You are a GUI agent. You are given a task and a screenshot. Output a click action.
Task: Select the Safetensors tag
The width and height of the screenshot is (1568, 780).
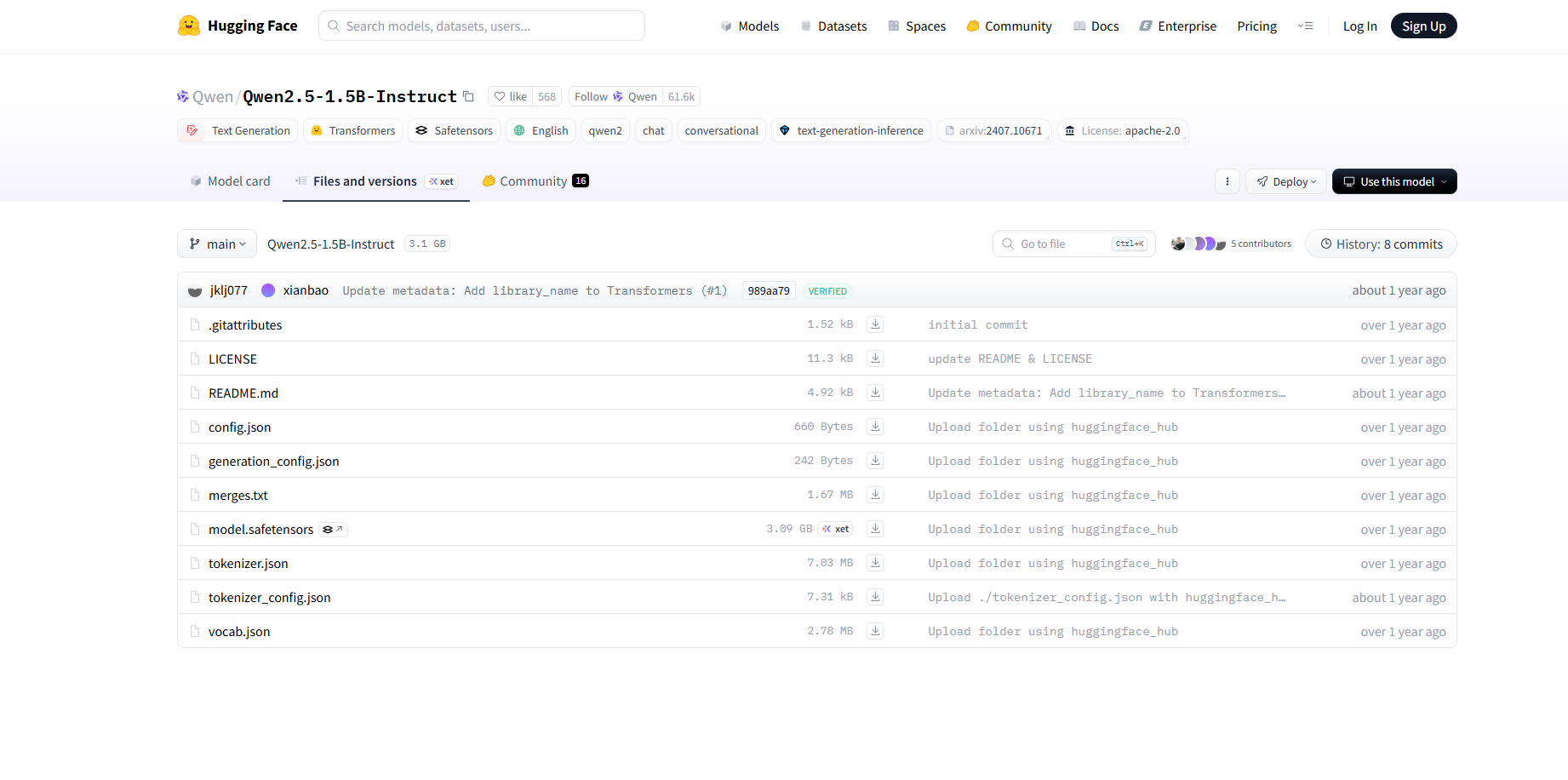454,130
